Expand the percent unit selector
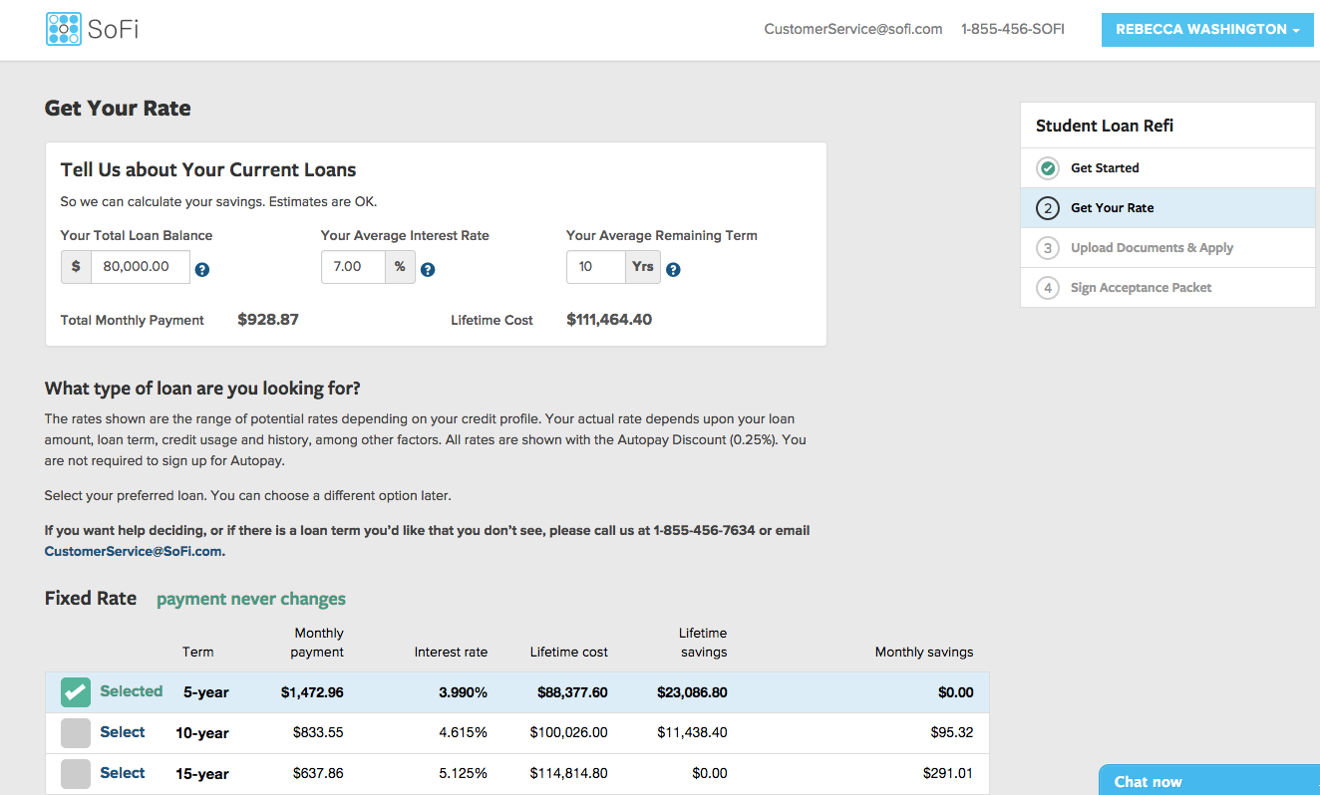 coord(401,267)
